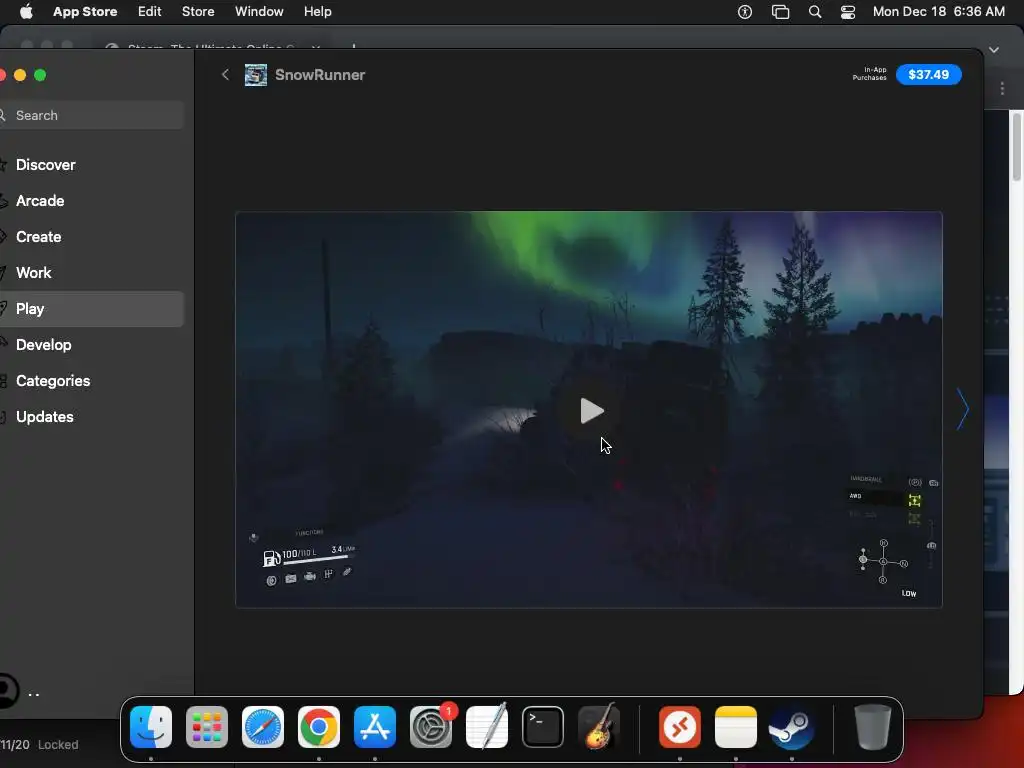The width and height of the screenshot is (1024, 768).
Task: Open the account profile avatar
Action: click(x=7, y=691)
